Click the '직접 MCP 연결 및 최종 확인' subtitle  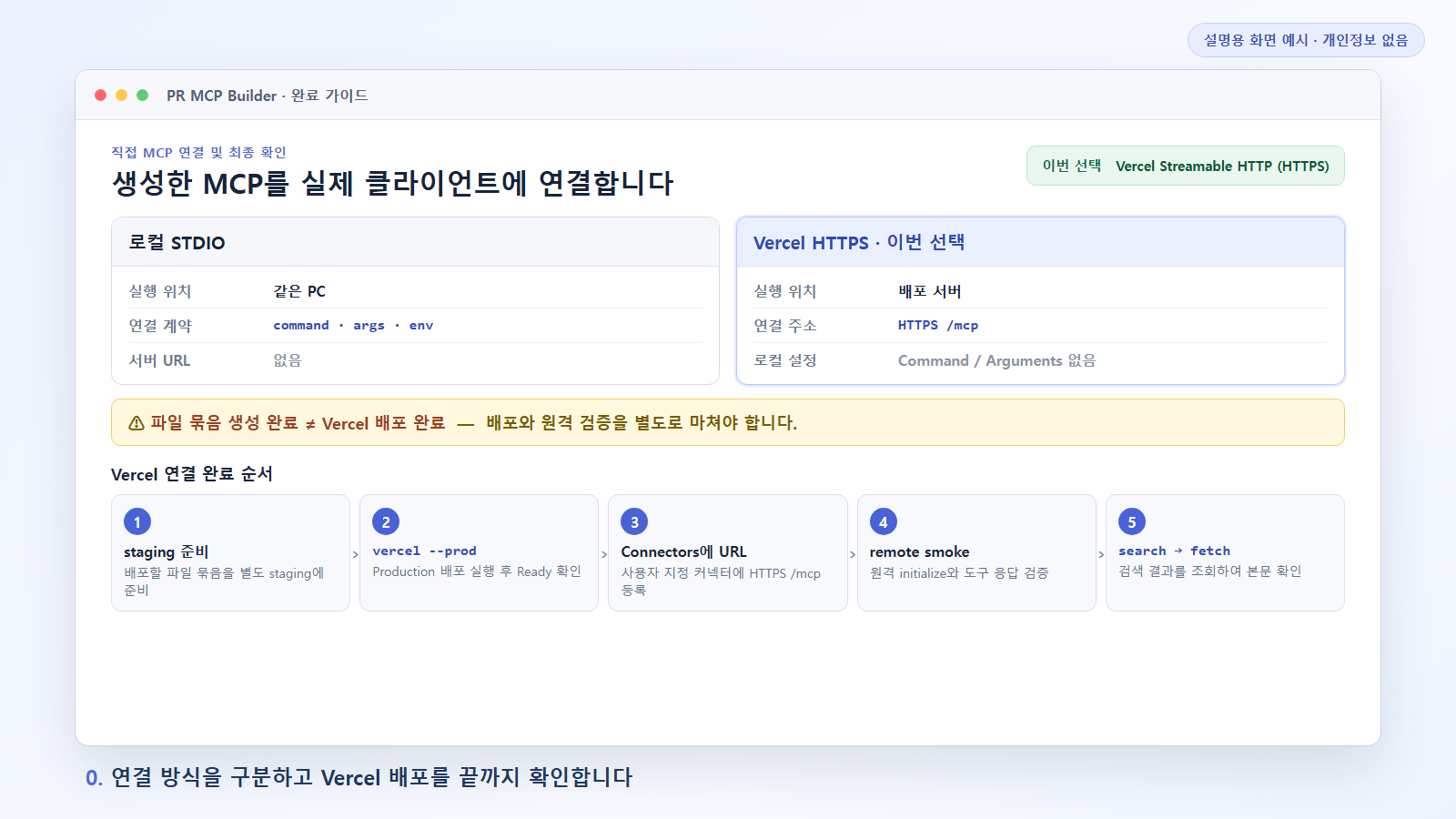coord(198,153)
